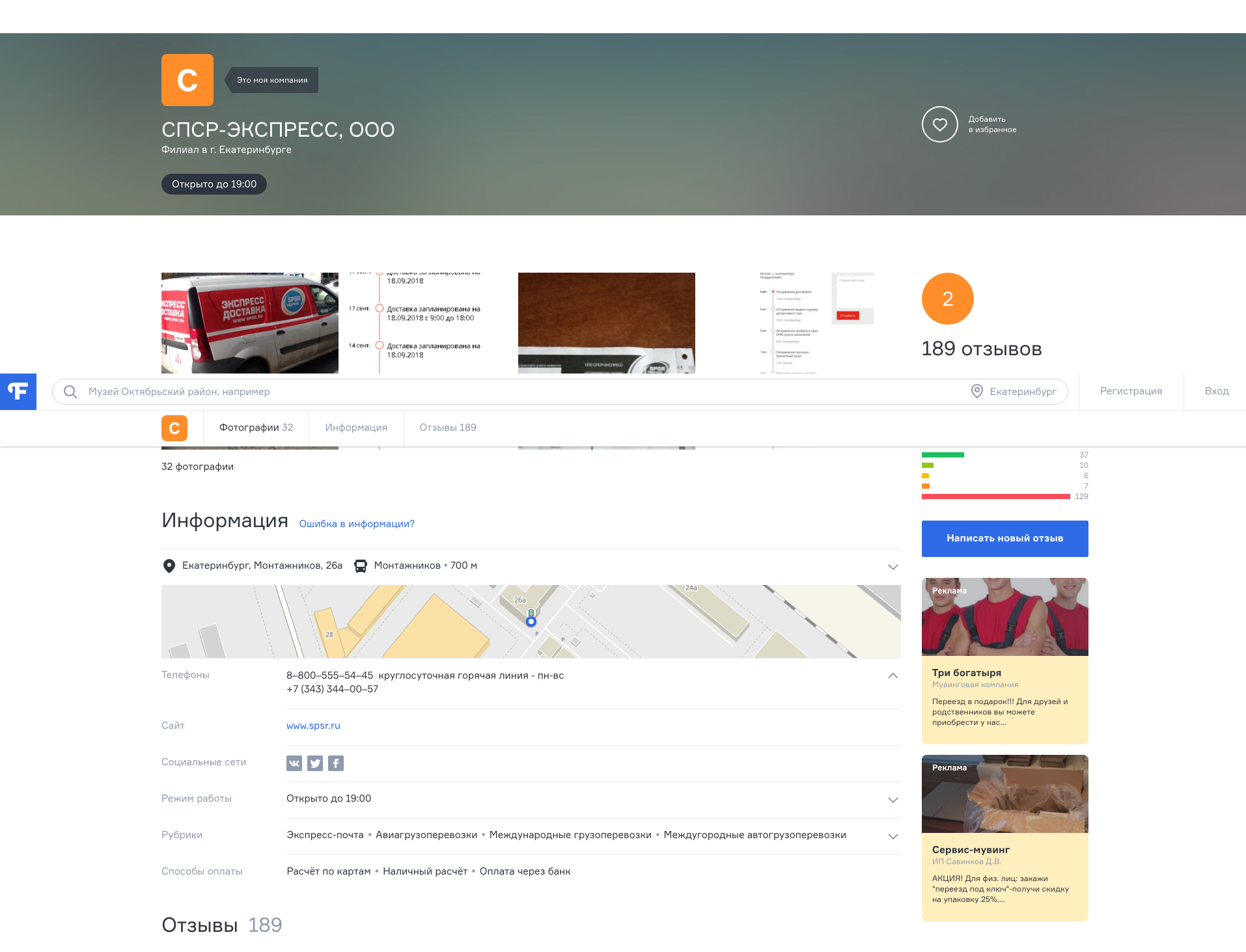
Task: Click the small orange logo in sticky bar
Action: (174, 428)
